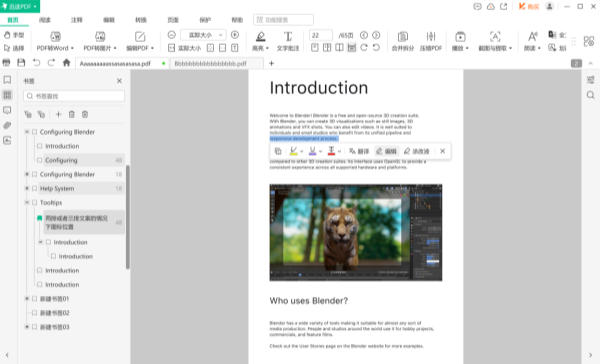Add a new bookmark with plus icon
The image size is (600, 364).
(x=59, y=114)
